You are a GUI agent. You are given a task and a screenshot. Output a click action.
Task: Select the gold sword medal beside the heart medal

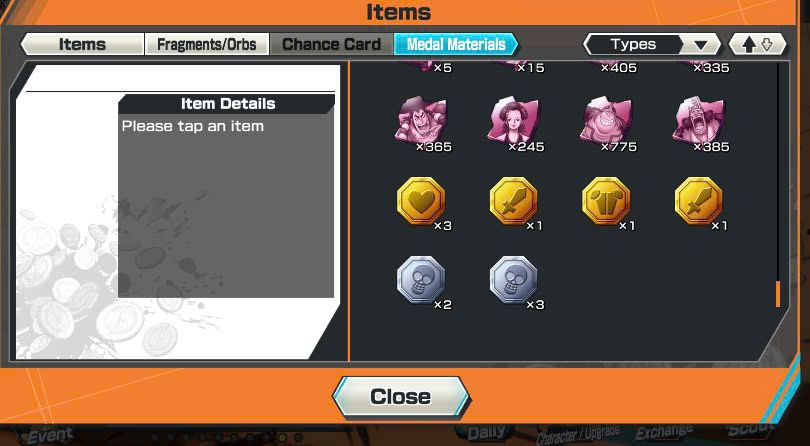513,201
